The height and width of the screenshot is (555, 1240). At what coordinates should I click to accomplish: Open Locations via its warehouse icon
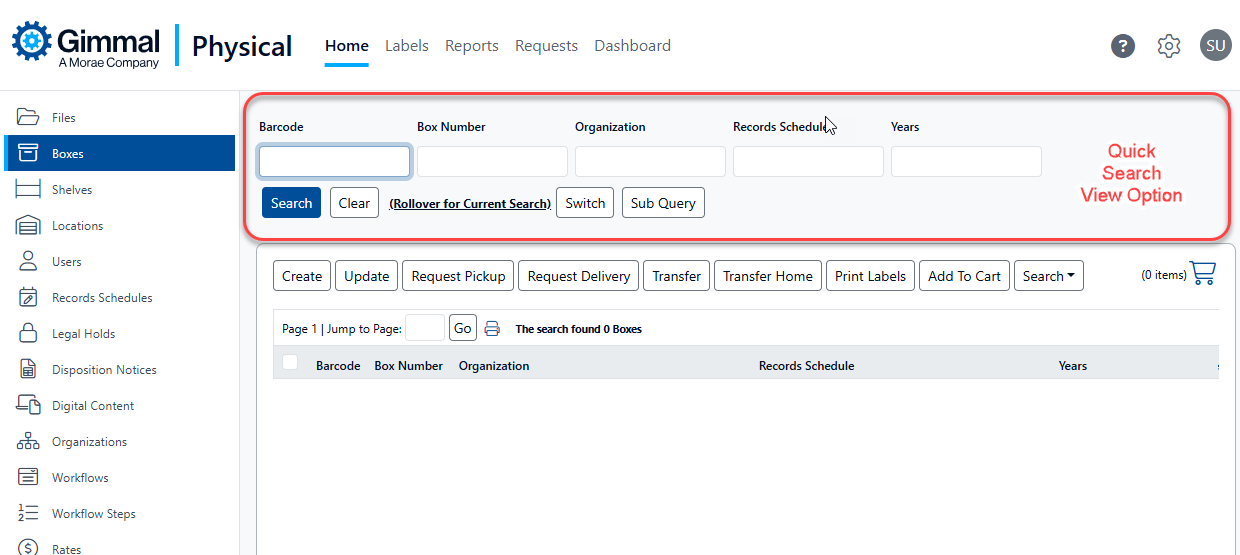click(x=27, y=226)
